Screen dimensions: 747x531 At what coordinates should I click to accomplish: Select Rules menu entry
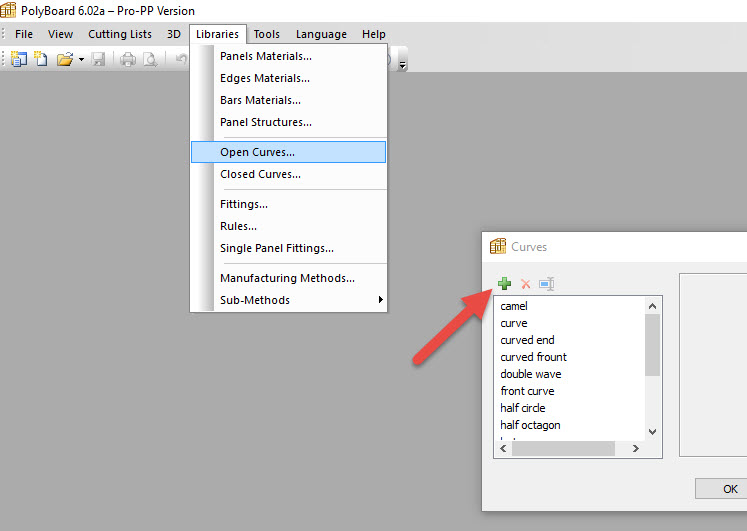click(289, 226)
